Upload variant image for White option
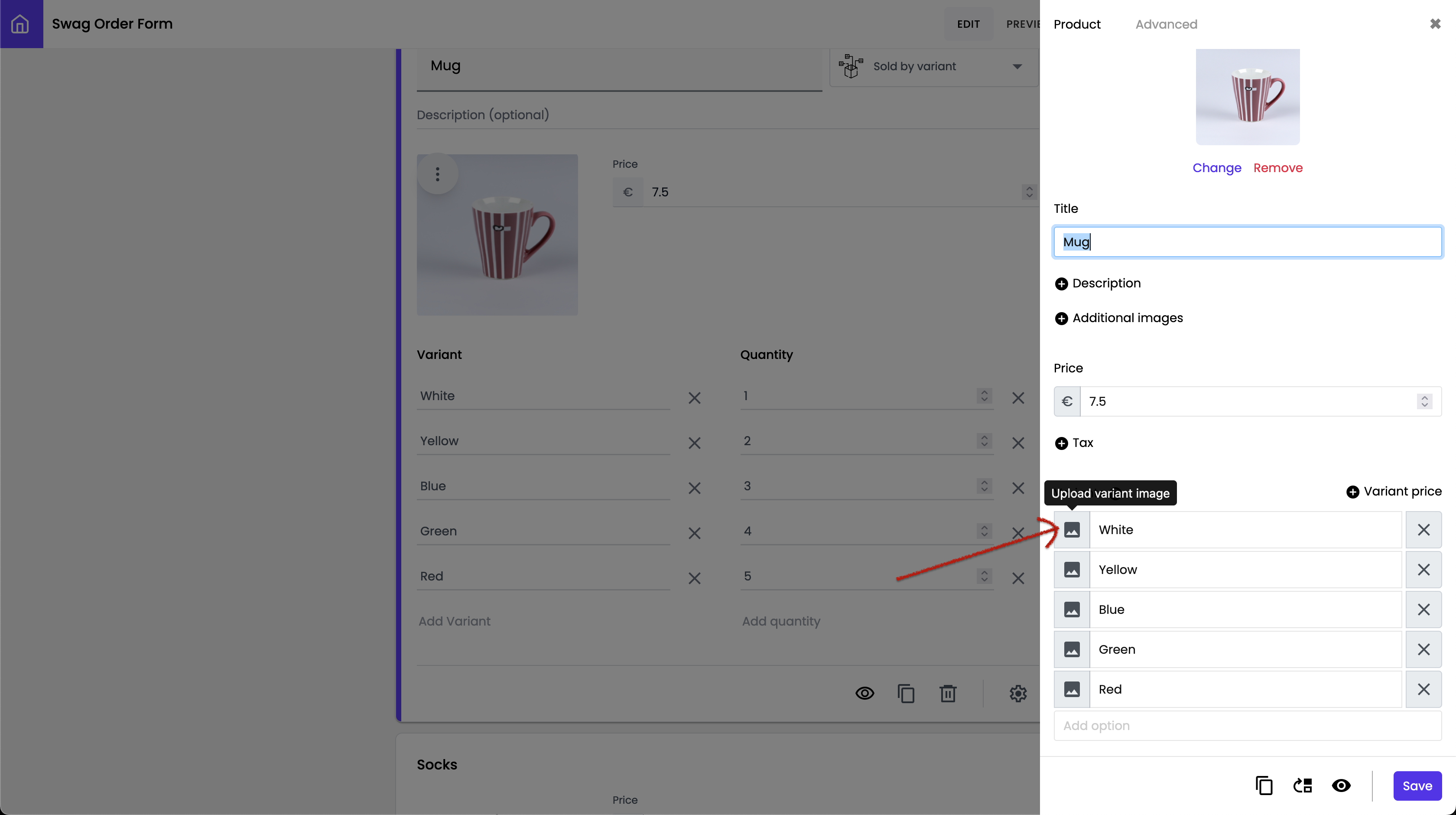The image size is (1456, 815). (1072, 530)
